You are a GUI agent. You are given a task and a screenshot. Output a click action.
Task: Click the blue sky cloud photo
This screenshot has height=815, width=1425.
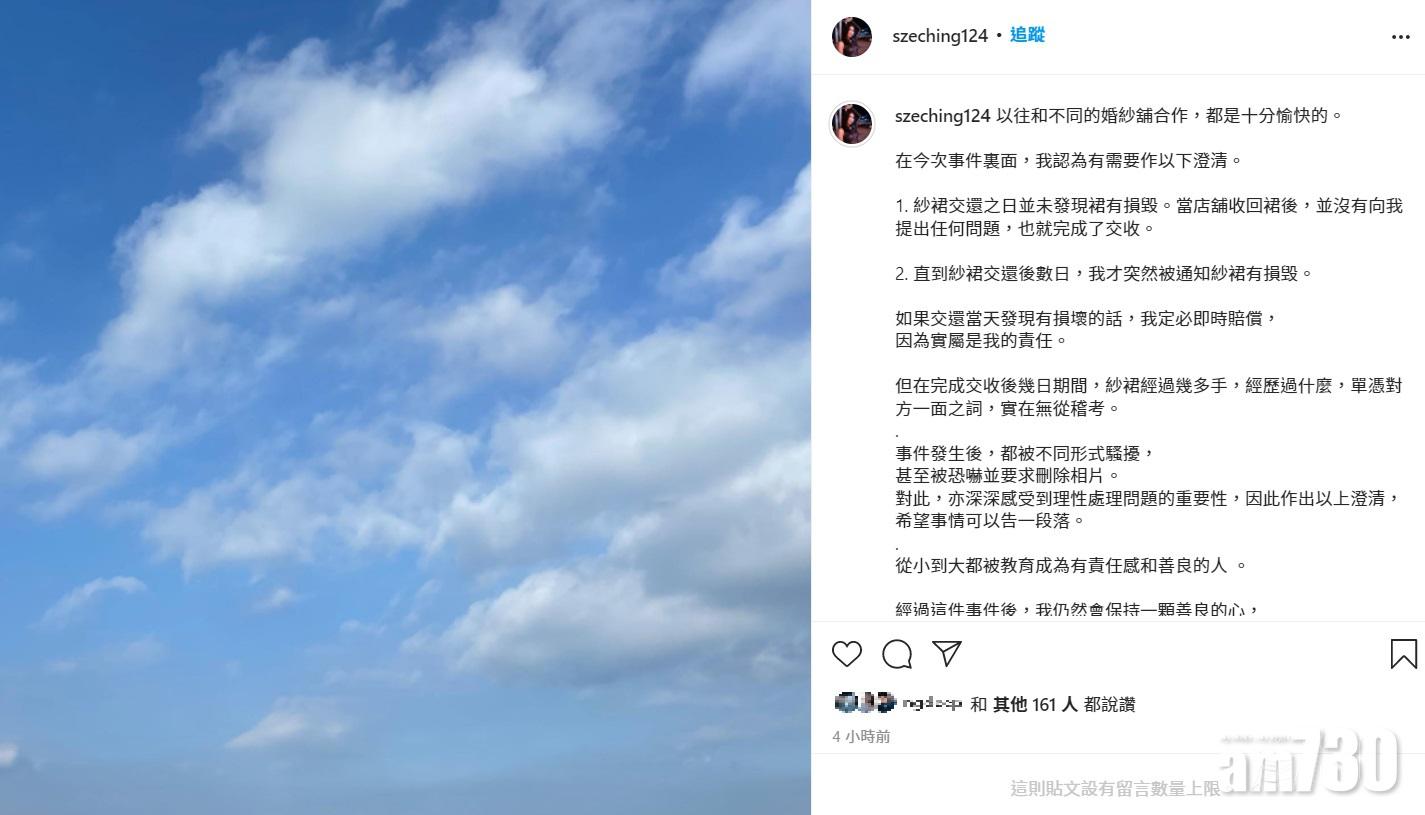coord(405,407)
